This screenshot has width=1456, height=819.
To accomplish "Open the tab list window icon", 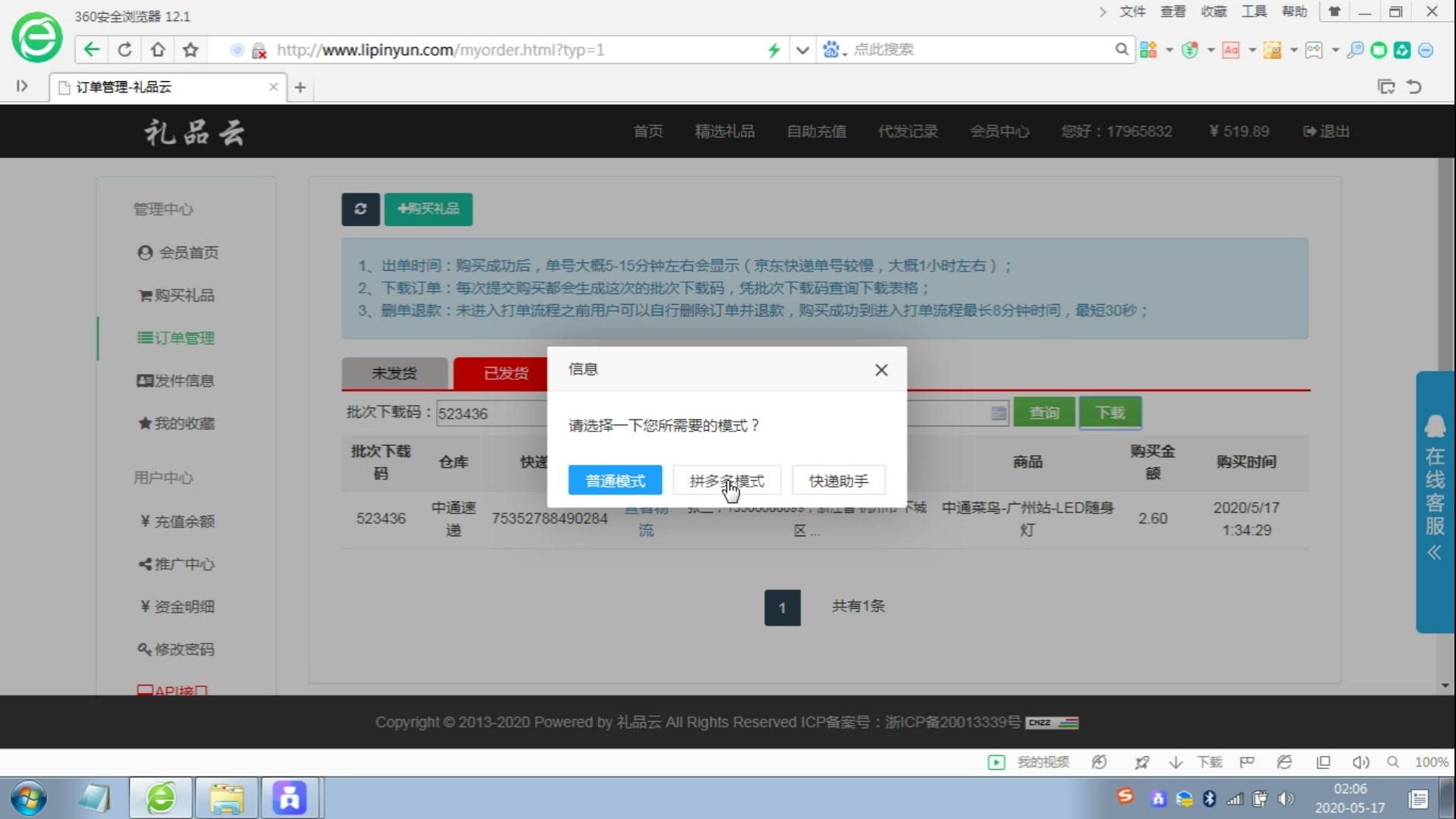I will 1386,86.
